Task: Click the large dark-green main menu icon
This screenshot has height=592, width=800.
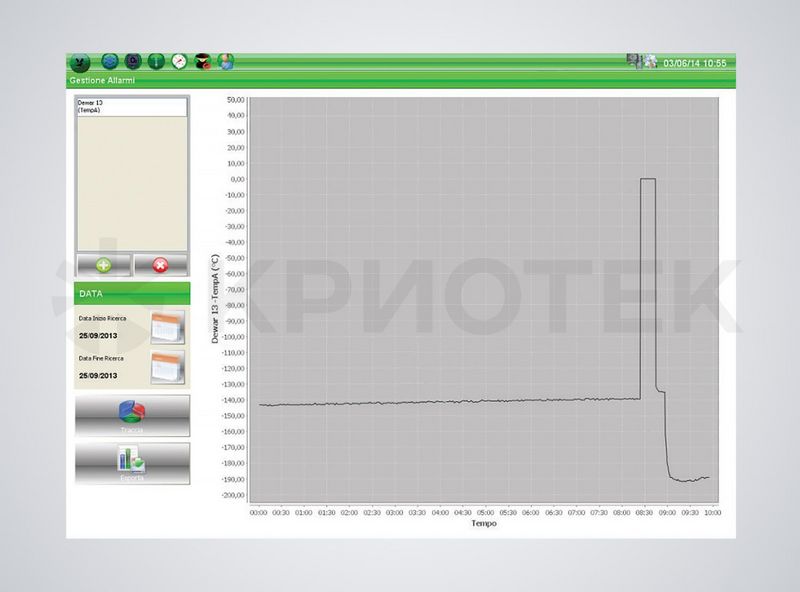Action: [x=80, y=63]
